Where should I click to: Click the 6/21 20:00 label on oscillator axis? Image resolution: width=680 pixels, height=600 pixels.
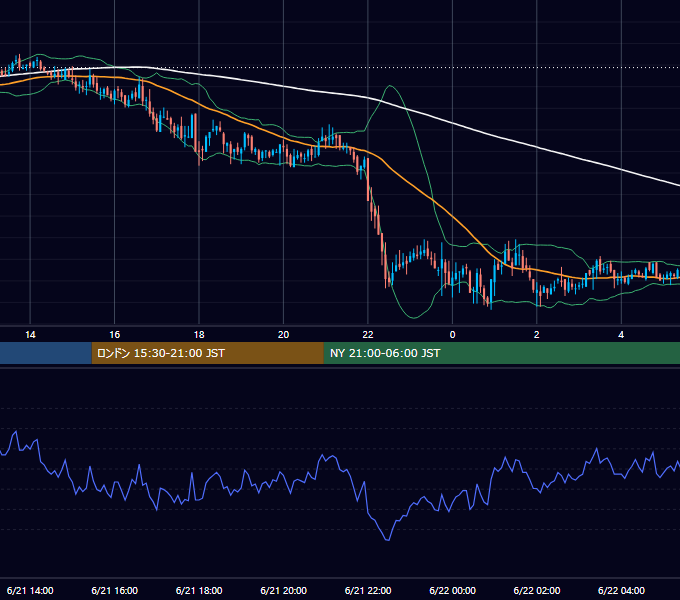coord(283,590)
